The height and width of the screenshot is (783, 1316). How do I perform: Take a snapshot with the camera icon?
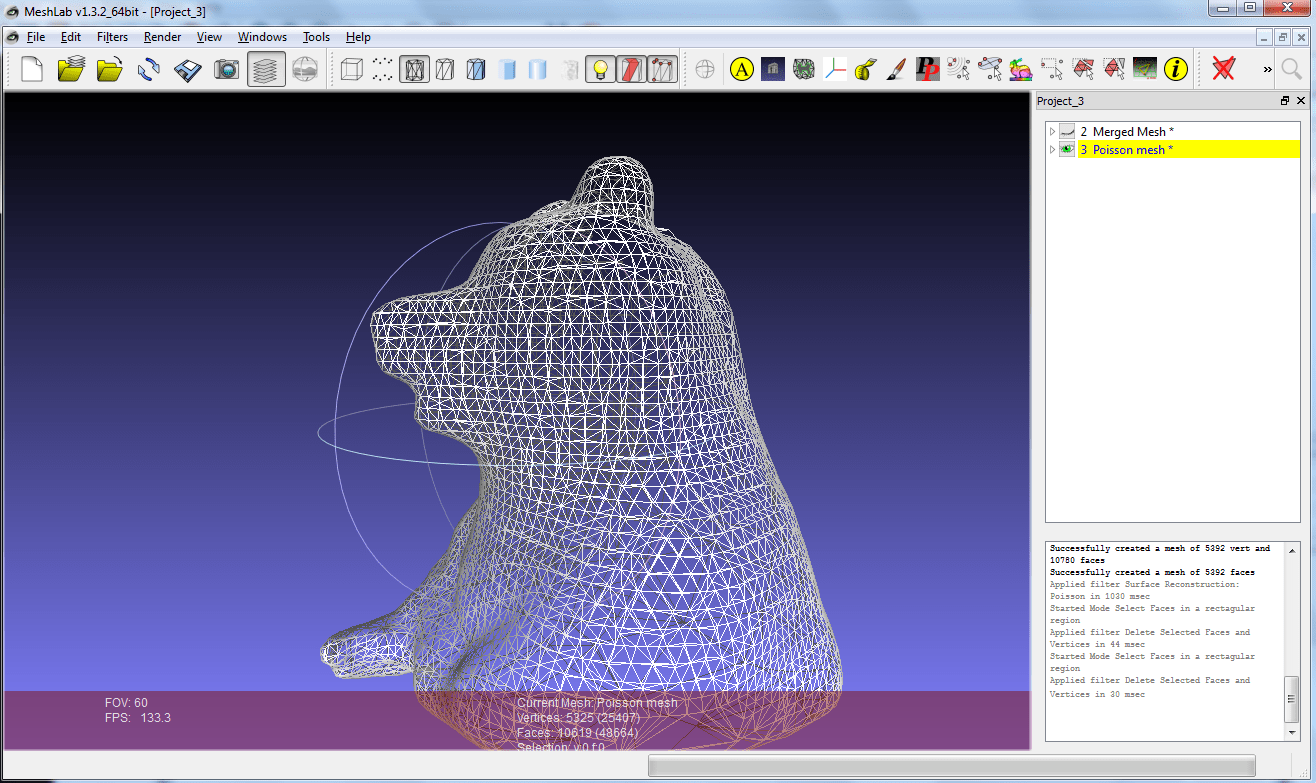pyautogui.click(x=228, y=69)
